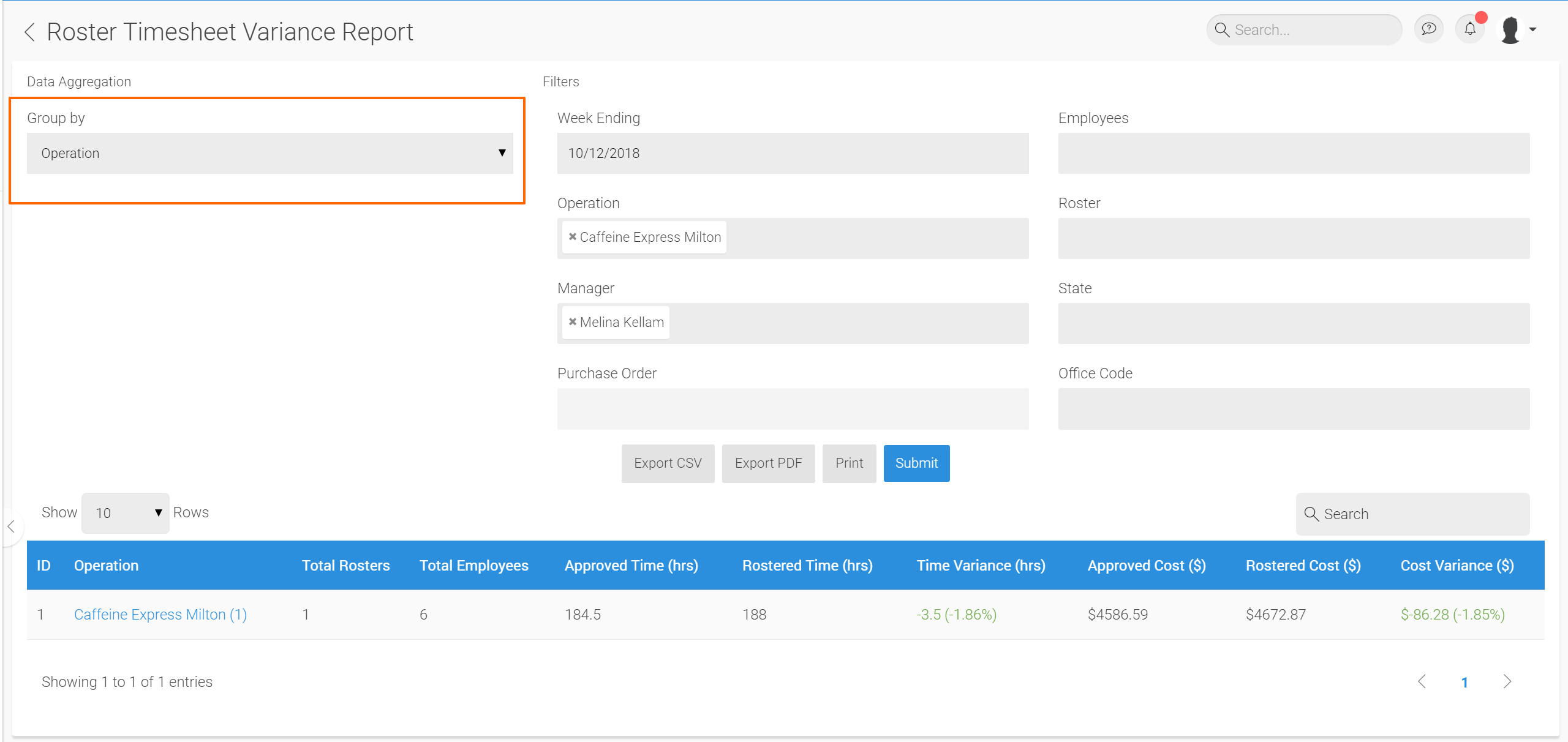Remove the Caffeine Express Milton filter tag
Image resolution: width=1568 pixels, height=742 pixels.
(x=573, y=237)
